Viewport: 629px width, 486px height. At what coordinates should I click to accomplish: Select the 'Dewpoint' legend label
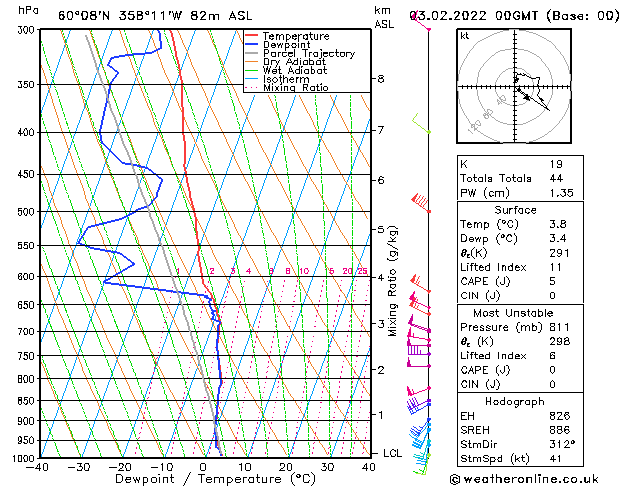(x=286, y=45)
